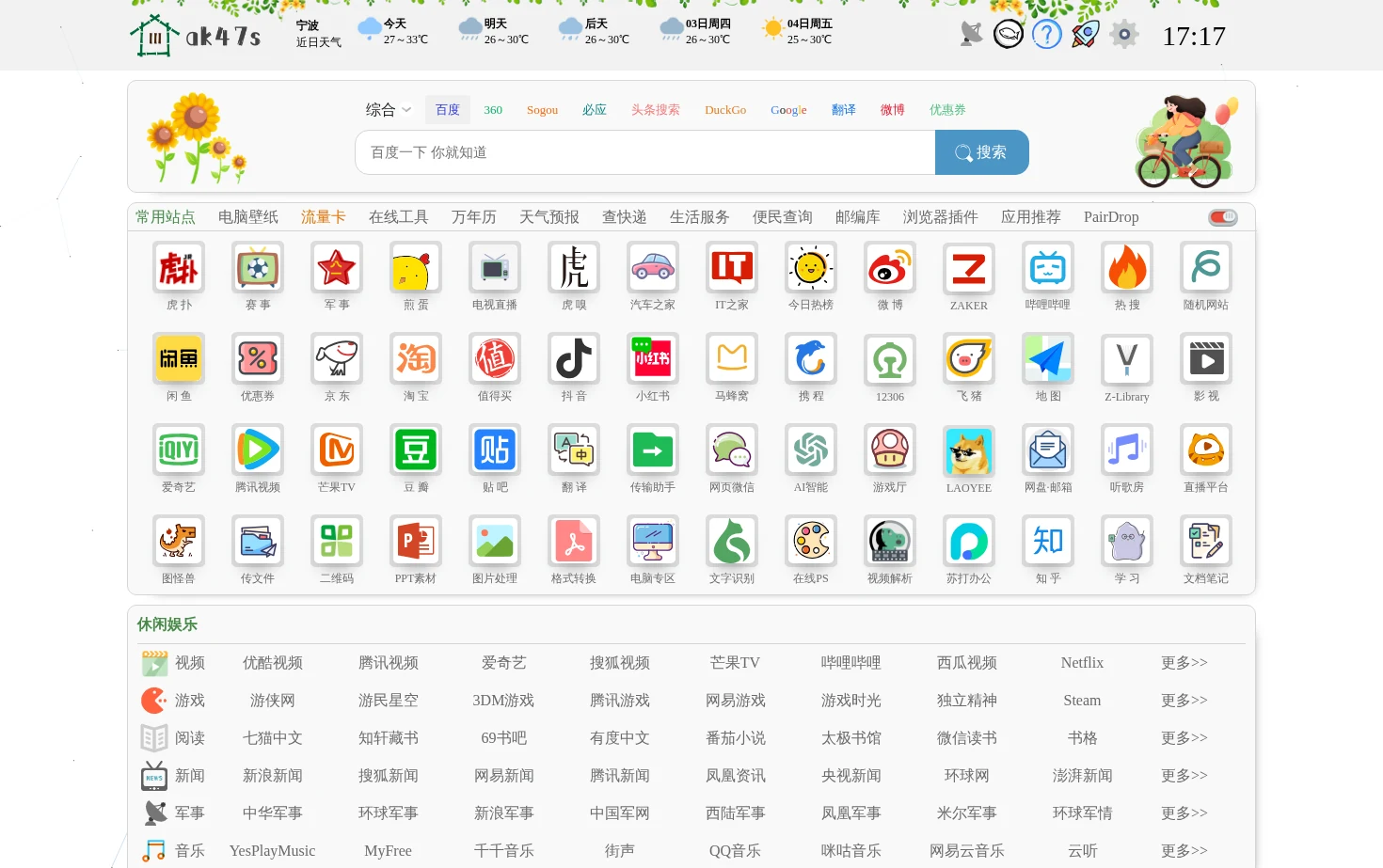Select the 百度 search engine tab
The width and height of the screenshot is (1383, 868).
[x=448, y=110]
